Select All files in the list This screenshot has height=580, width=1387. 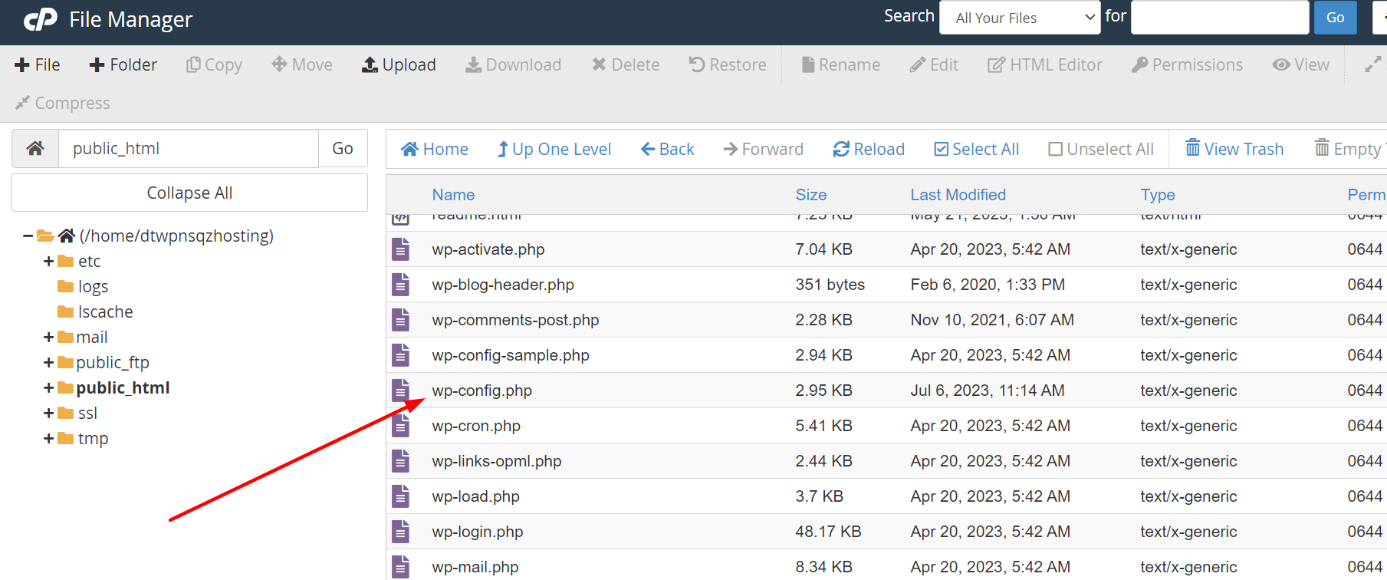[976, 148]
